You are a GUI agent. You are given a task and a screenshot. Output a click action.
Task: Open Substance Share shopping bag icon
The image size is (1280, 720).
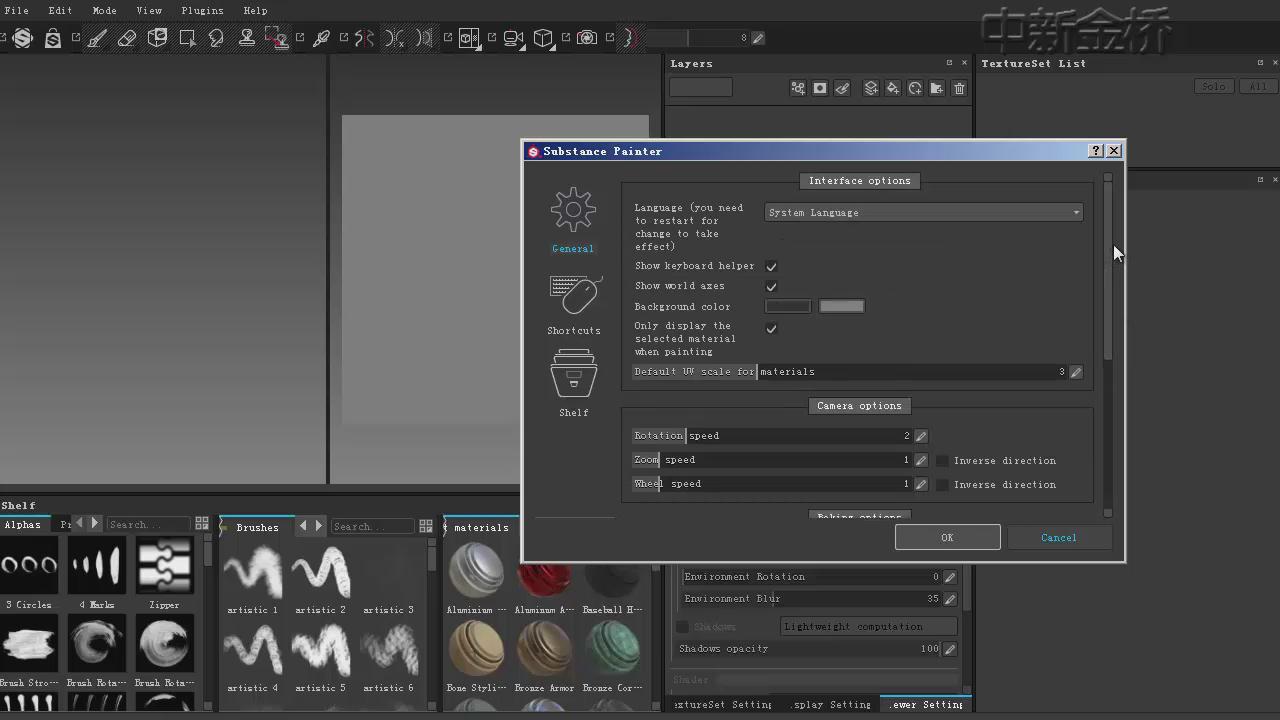(x=53, y=38)
